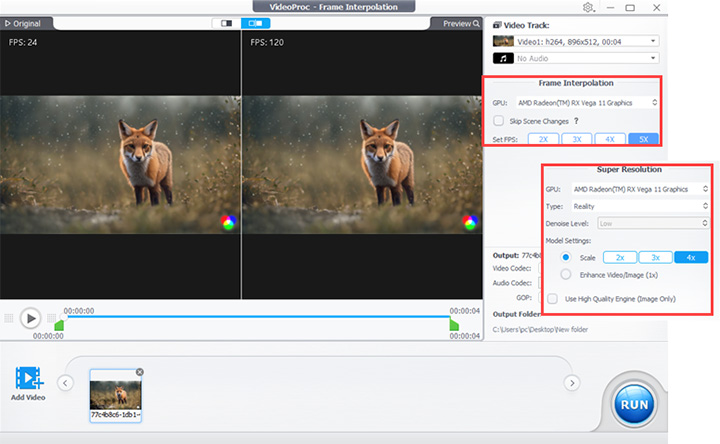720x444 pixels.
Task: Switch to single-pane view icon
Action: click(x=226, y=22)
